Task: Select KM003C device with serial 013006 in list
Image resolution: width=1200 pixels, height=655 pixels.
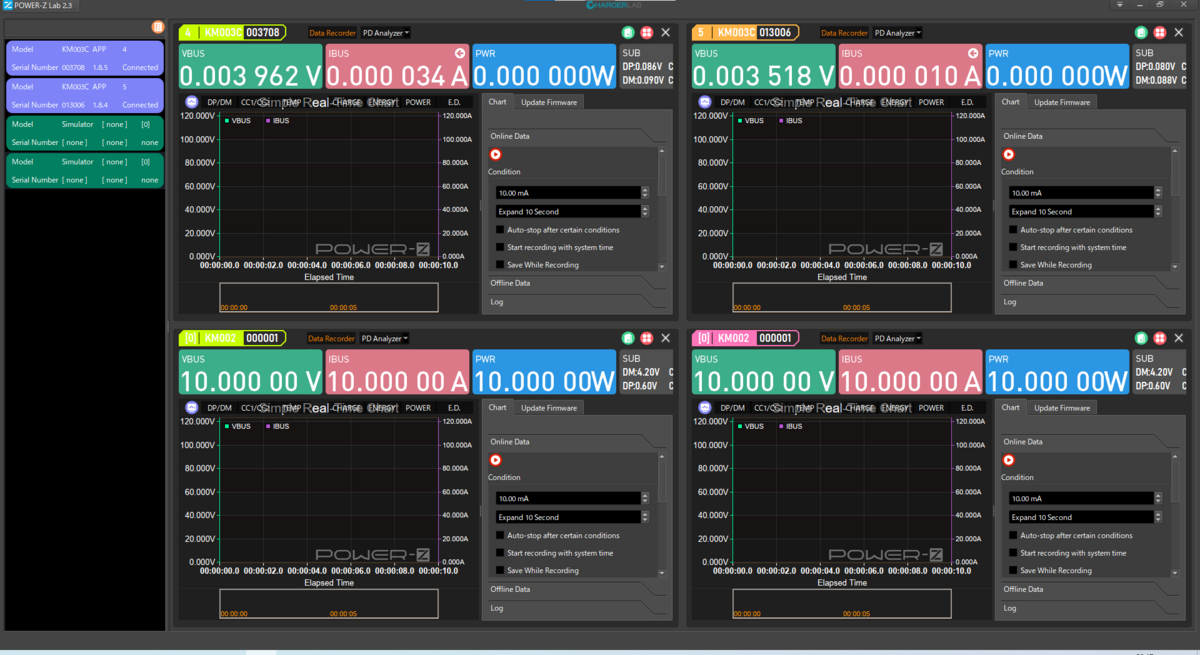Action: (85, 95)
